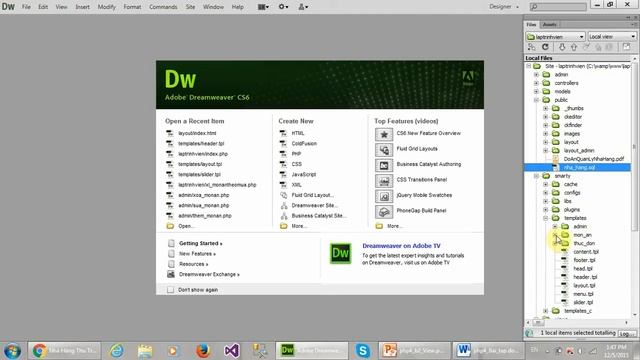Open the Modify menu
Viewport: 640px width, 360px height.
point(107,7)
